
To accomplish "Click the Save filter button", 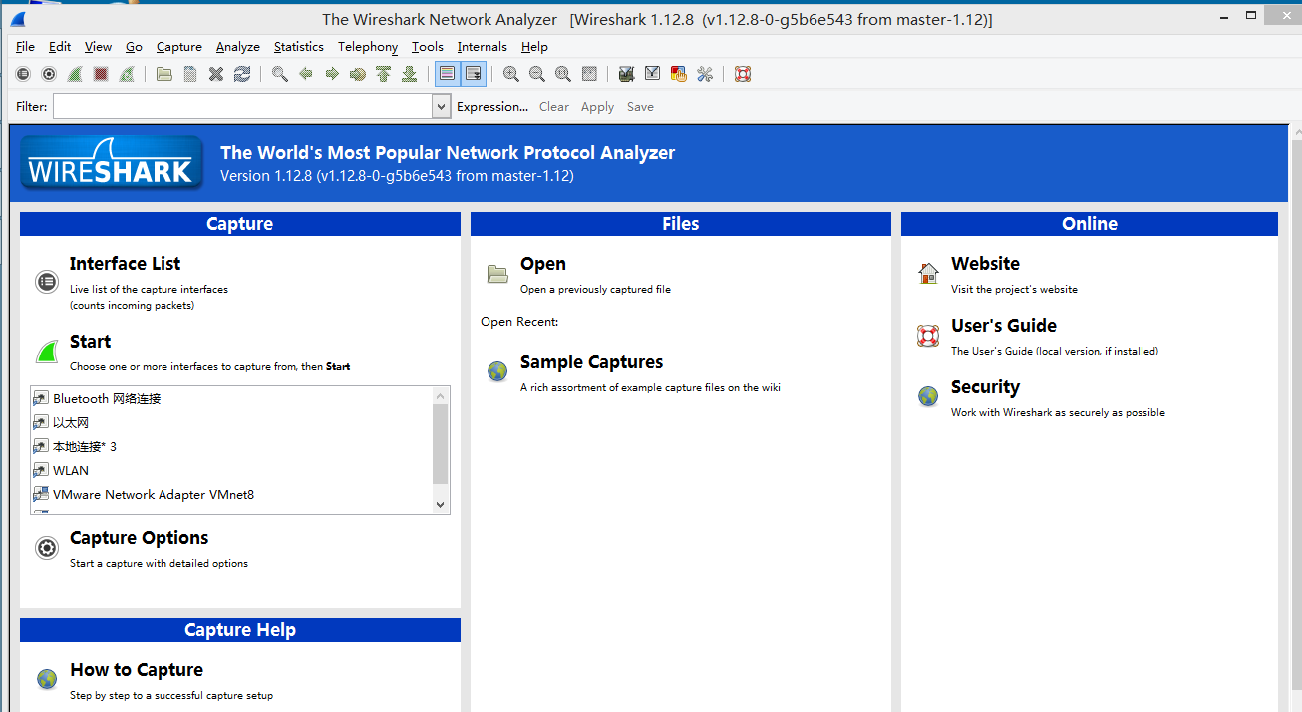I will [640, 107].
